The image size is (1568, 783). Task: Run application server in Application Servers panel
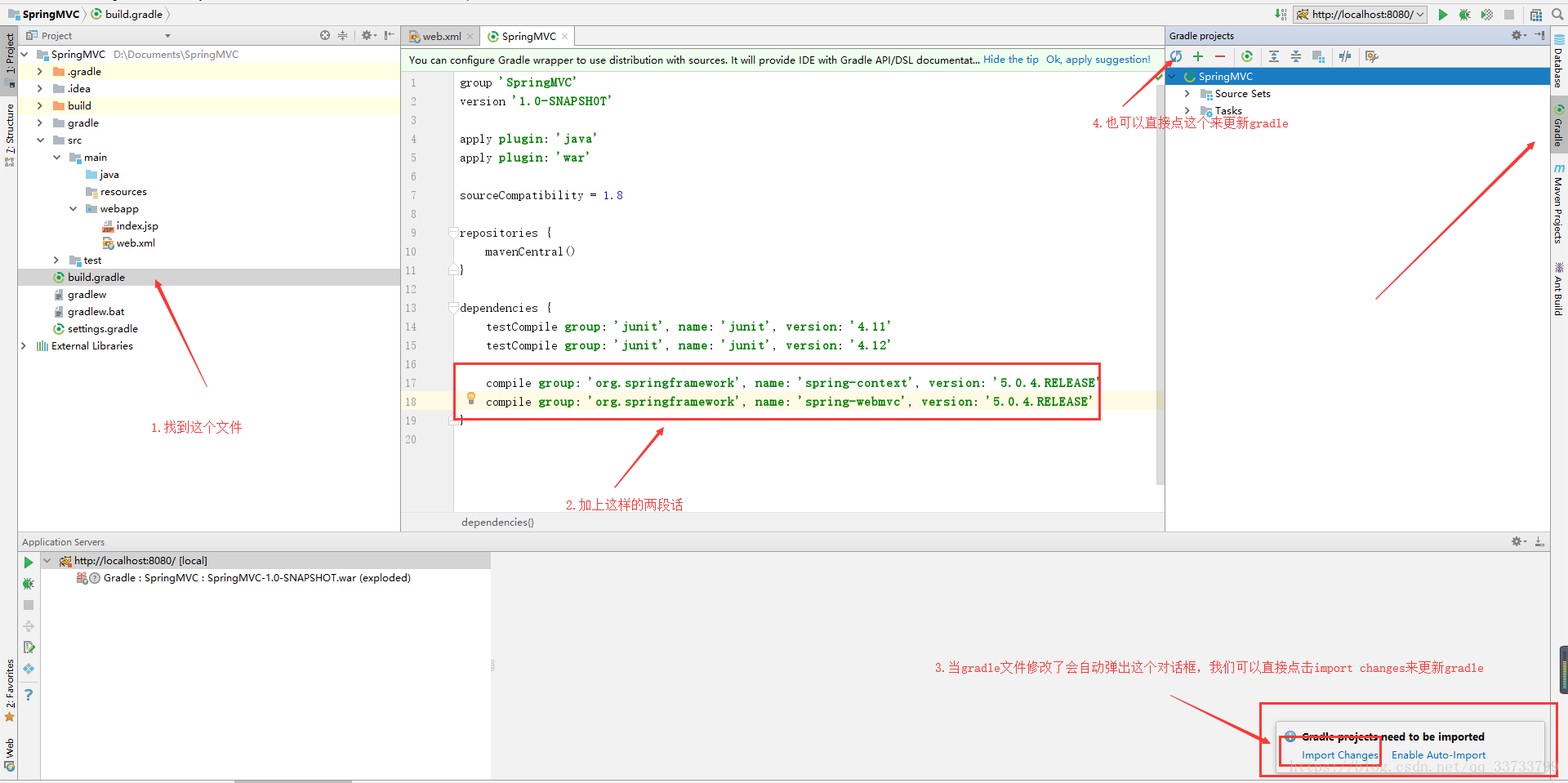coord(29,563)
